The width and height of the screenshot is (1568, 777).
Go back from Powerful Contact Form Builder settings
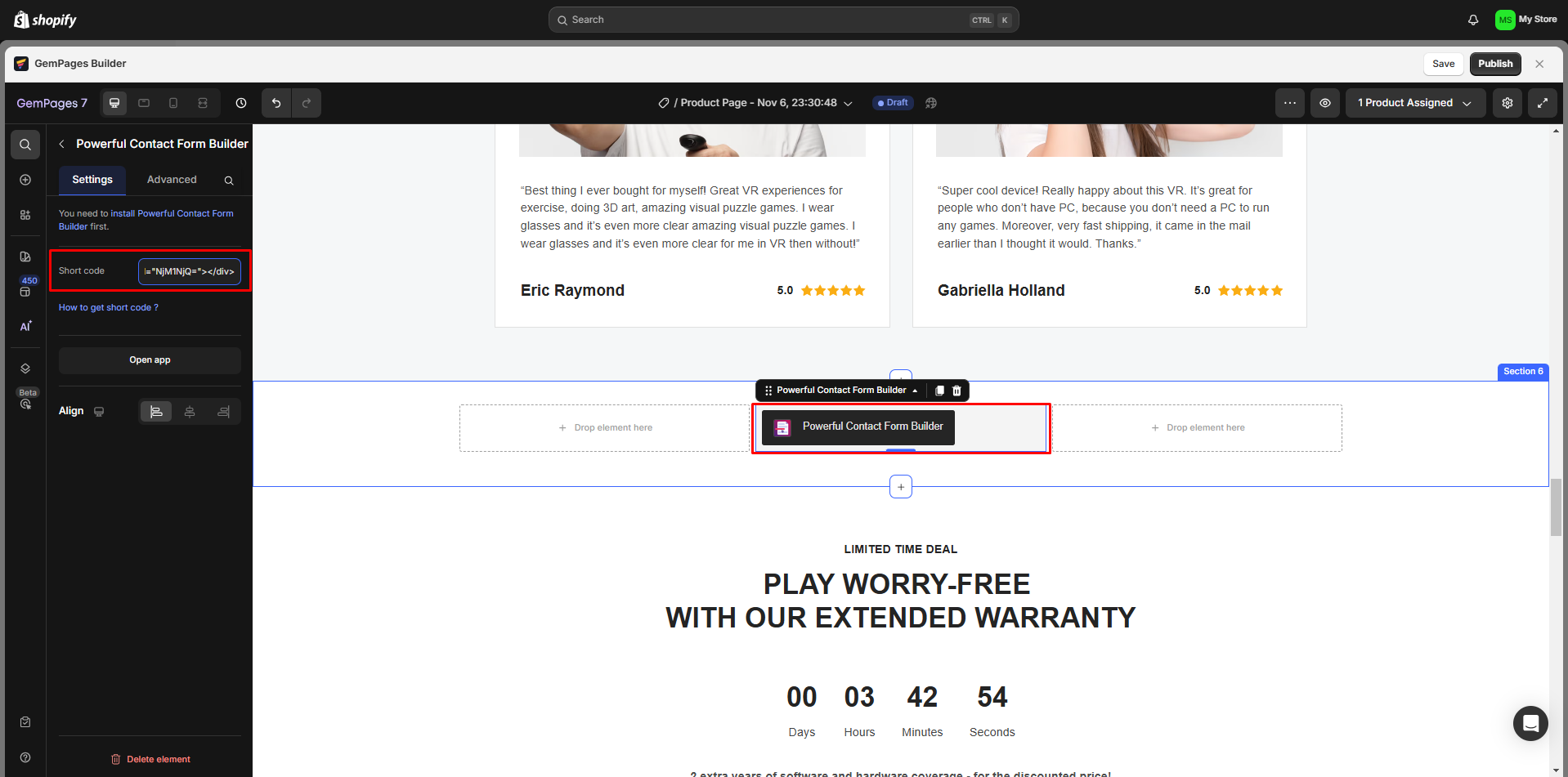61,144
